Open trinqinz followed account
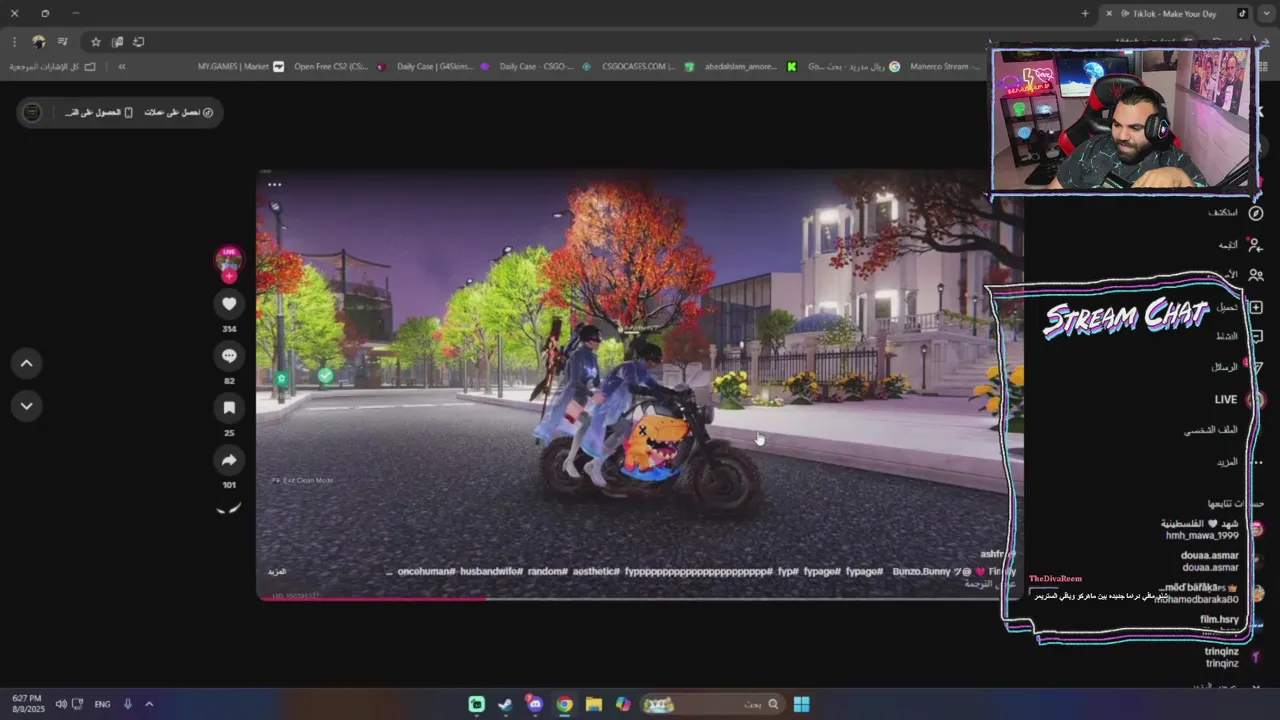This screenshot has width=1280, height=720. pyautogui.click(x=1222, y=657)
